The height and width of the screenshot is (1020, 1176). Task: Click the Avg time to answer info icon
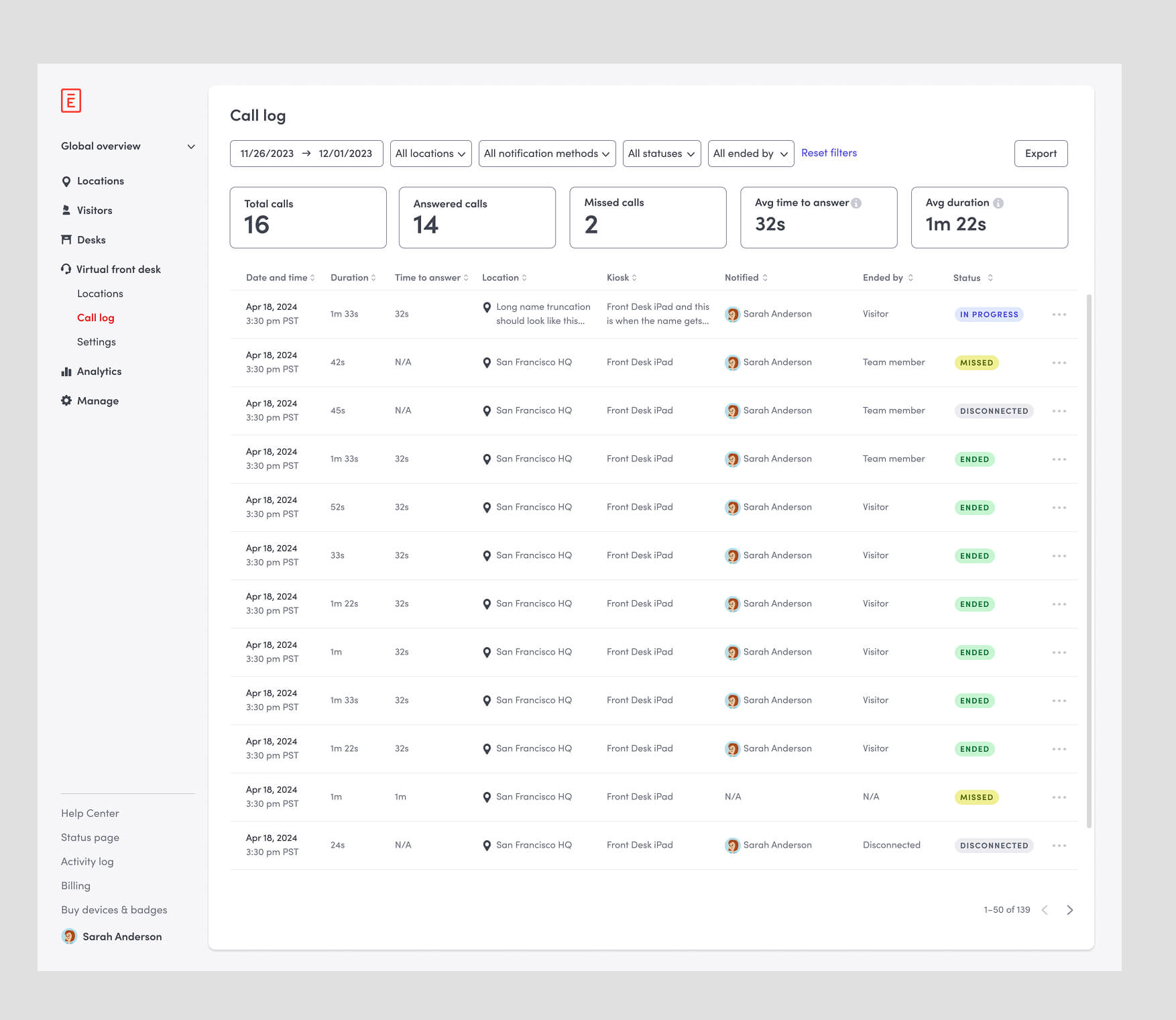[x=856, y=203]
